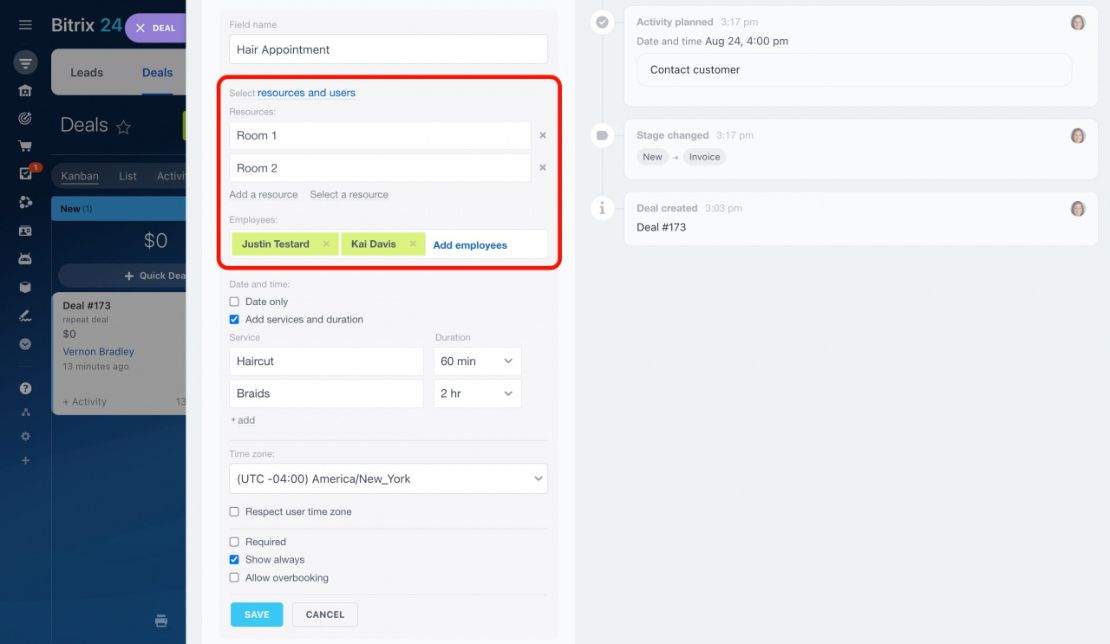This screenshot has height=644, width=1110.
Task: Click avatar on Activity planned entry
Action: (1077, 23)
